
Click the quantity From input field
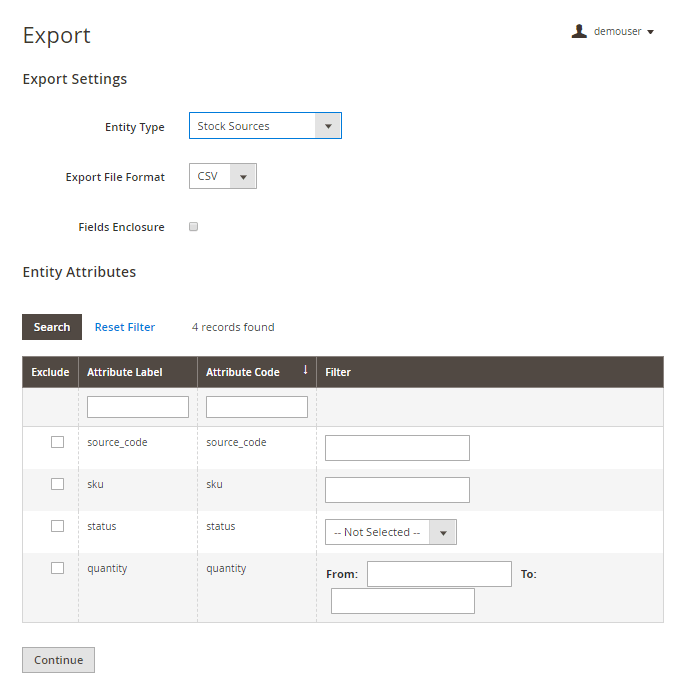(x=439, y=574)
